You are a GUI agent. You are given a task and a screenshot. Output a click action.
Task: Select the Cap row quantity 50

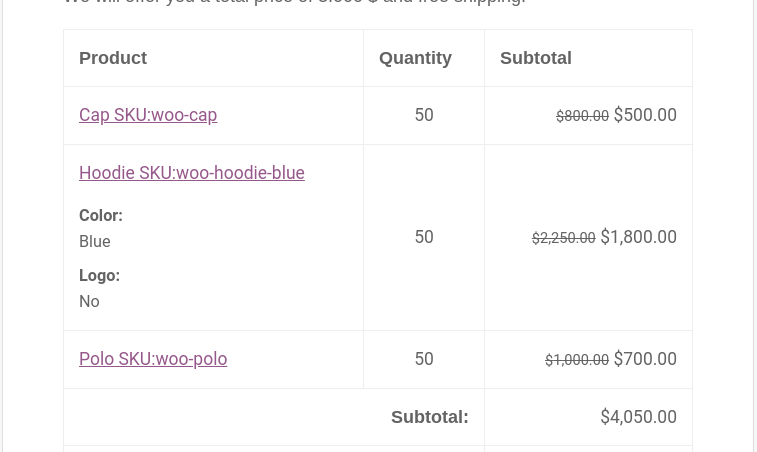tap(424, 115)
